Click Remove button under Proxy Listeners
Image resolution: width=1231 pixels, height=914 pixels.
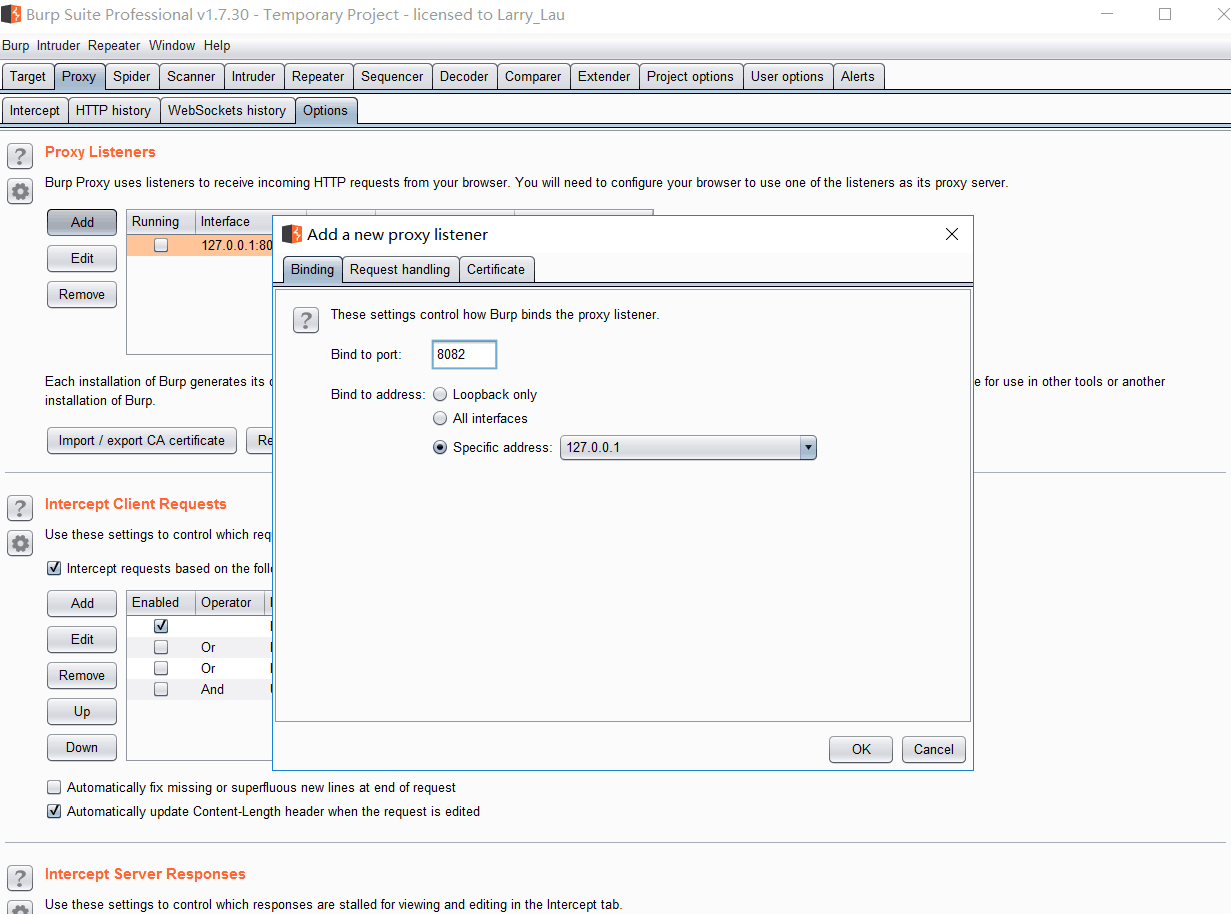[x=82, y=294]
